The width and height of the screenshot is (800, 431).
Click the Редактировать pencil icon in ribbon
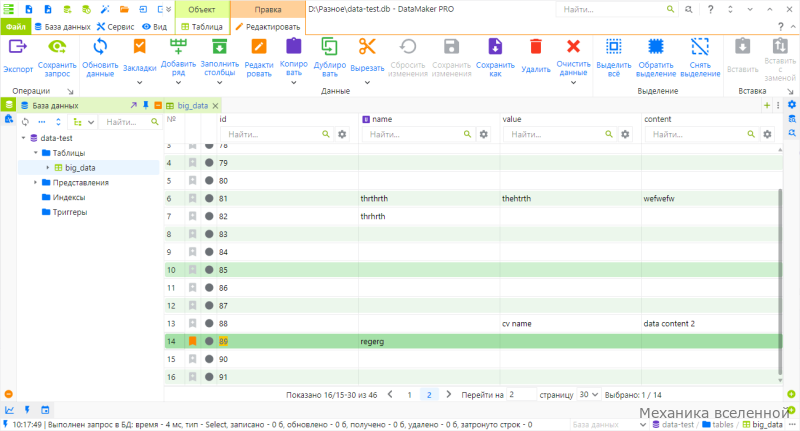coord(259,46)
